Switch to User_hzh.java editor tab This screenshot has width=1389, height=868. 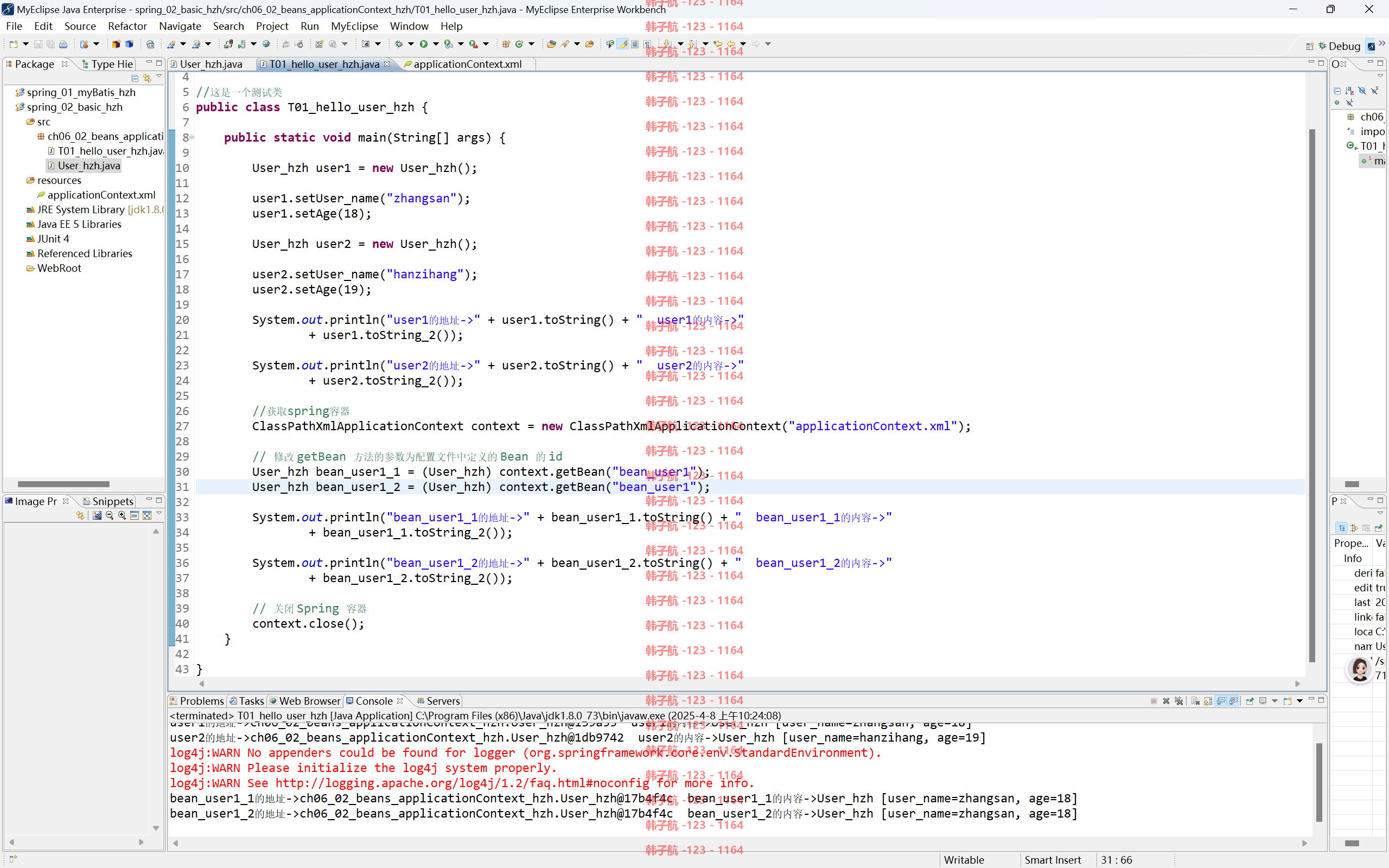(x=211, y=63)
